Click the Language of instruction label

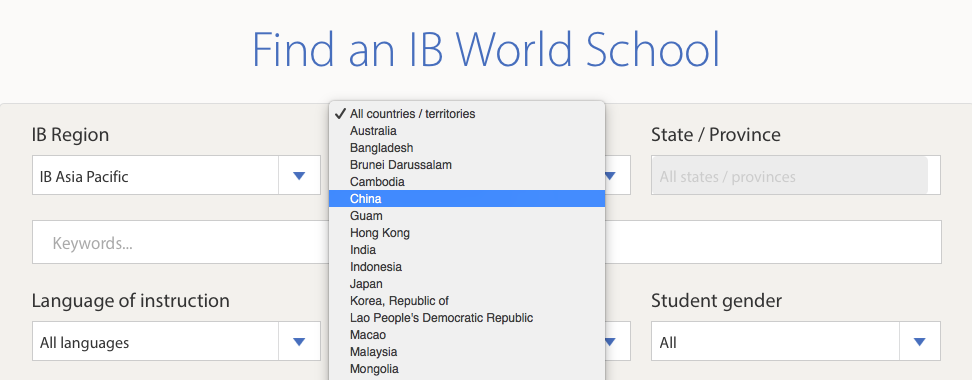pyautogui.click(x=131, y=301)
